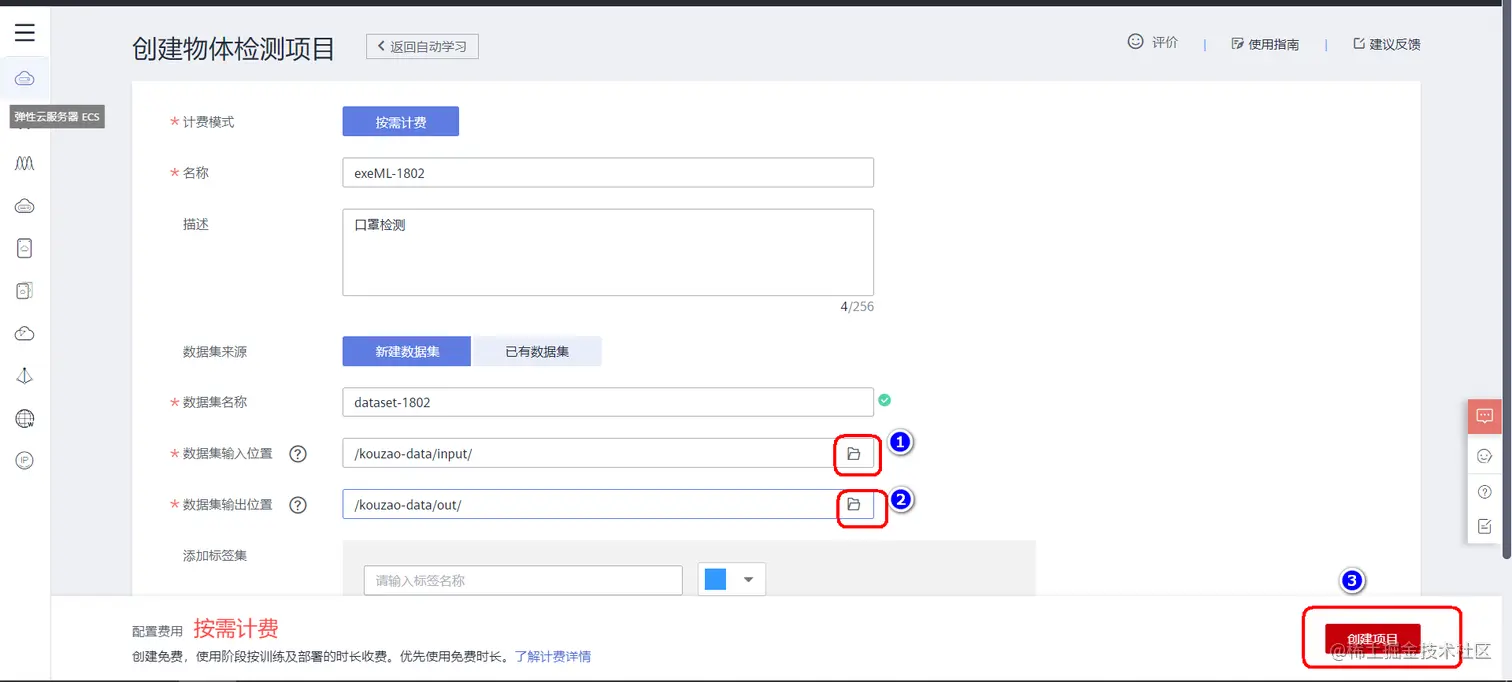Viewport: 1512px width, 682px height.
Task: Open the smiley rating floating icon
Action: pyautogui.click(x=1484, y=456)
